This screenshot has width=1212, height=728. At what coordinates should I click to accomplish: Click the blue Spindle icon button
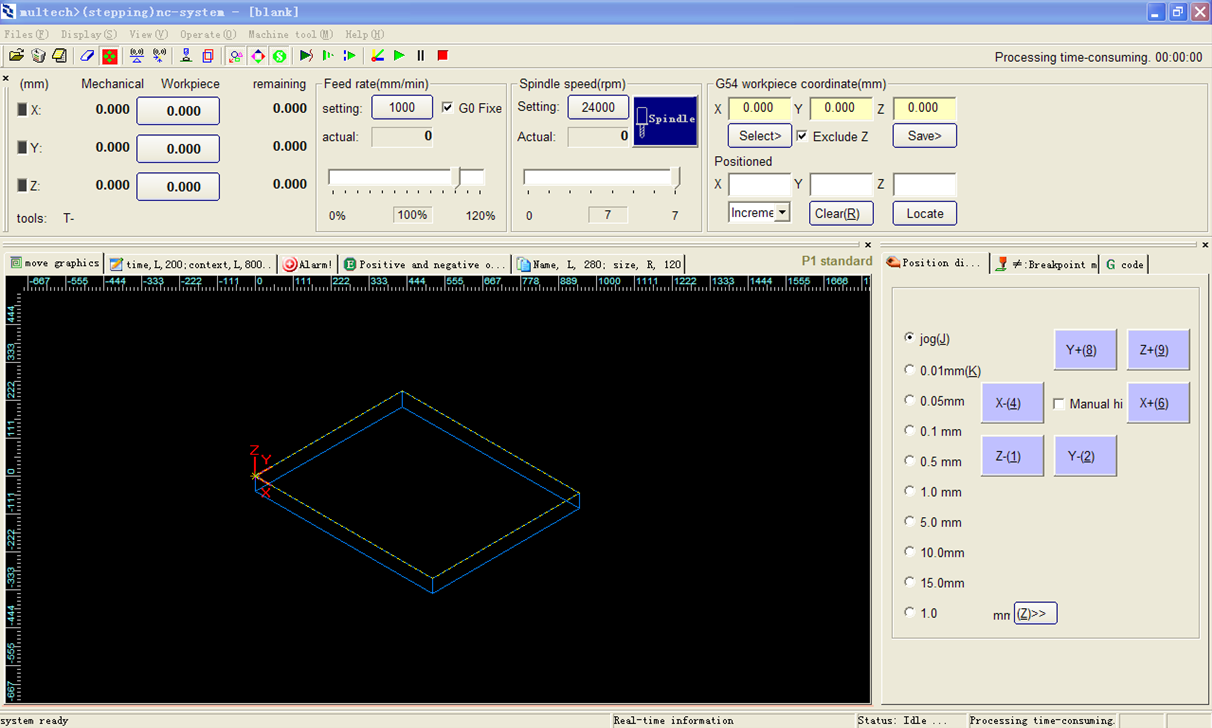665,120
